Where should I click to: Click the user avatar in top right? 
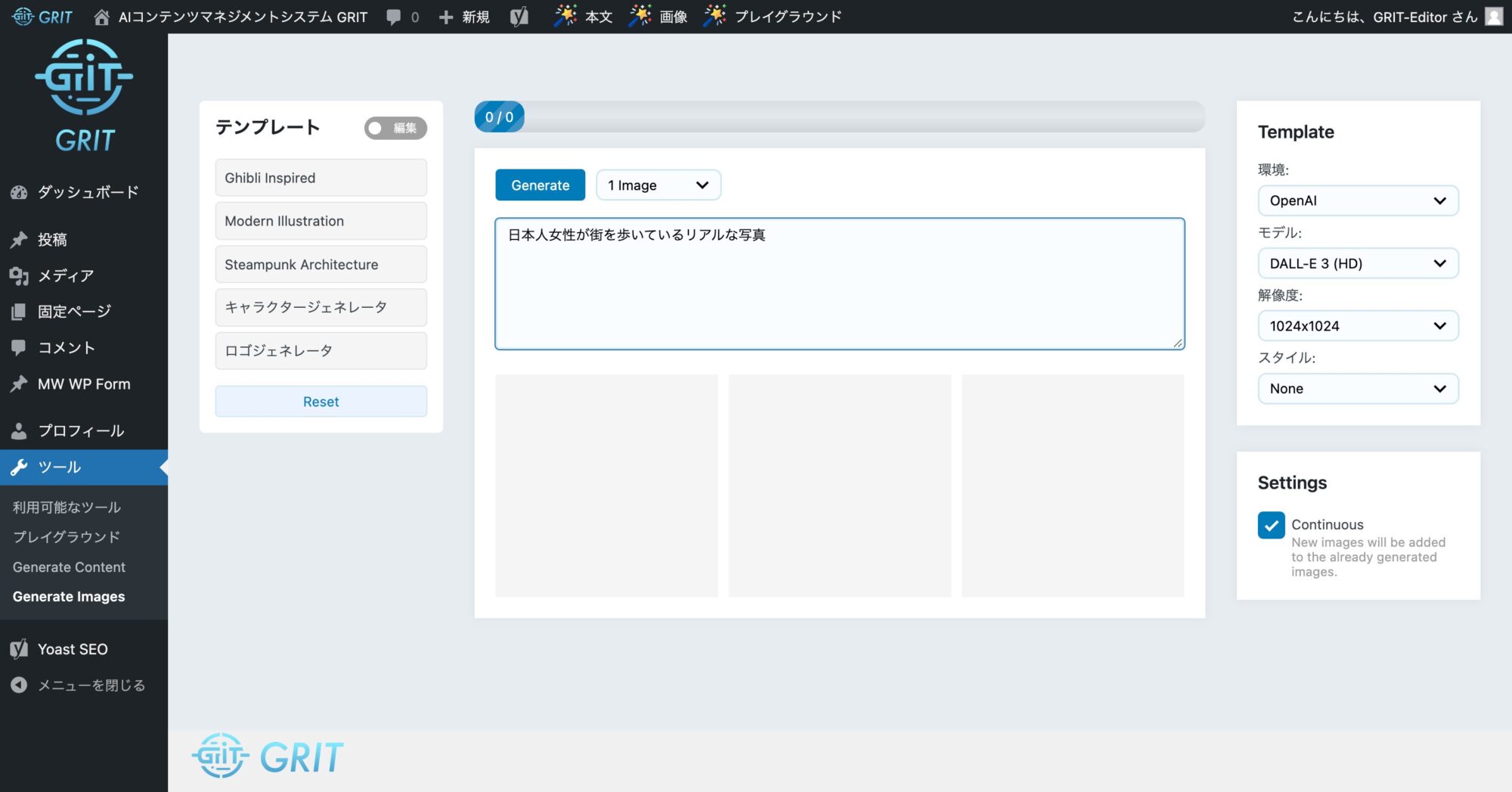[1494, 17]
